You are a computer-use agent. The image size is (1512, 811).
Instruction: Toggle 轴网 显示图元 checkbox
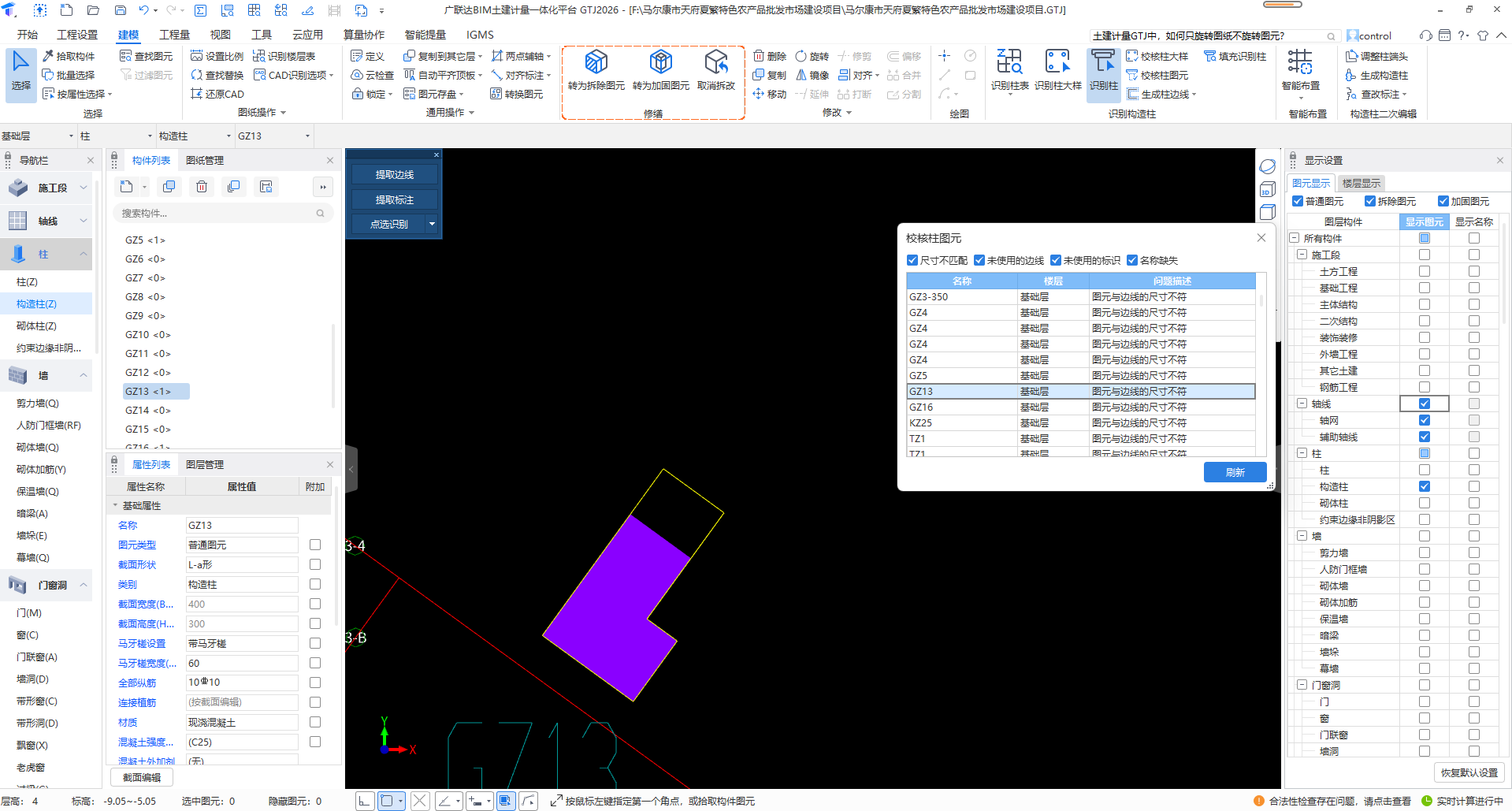click(1425, 420)
